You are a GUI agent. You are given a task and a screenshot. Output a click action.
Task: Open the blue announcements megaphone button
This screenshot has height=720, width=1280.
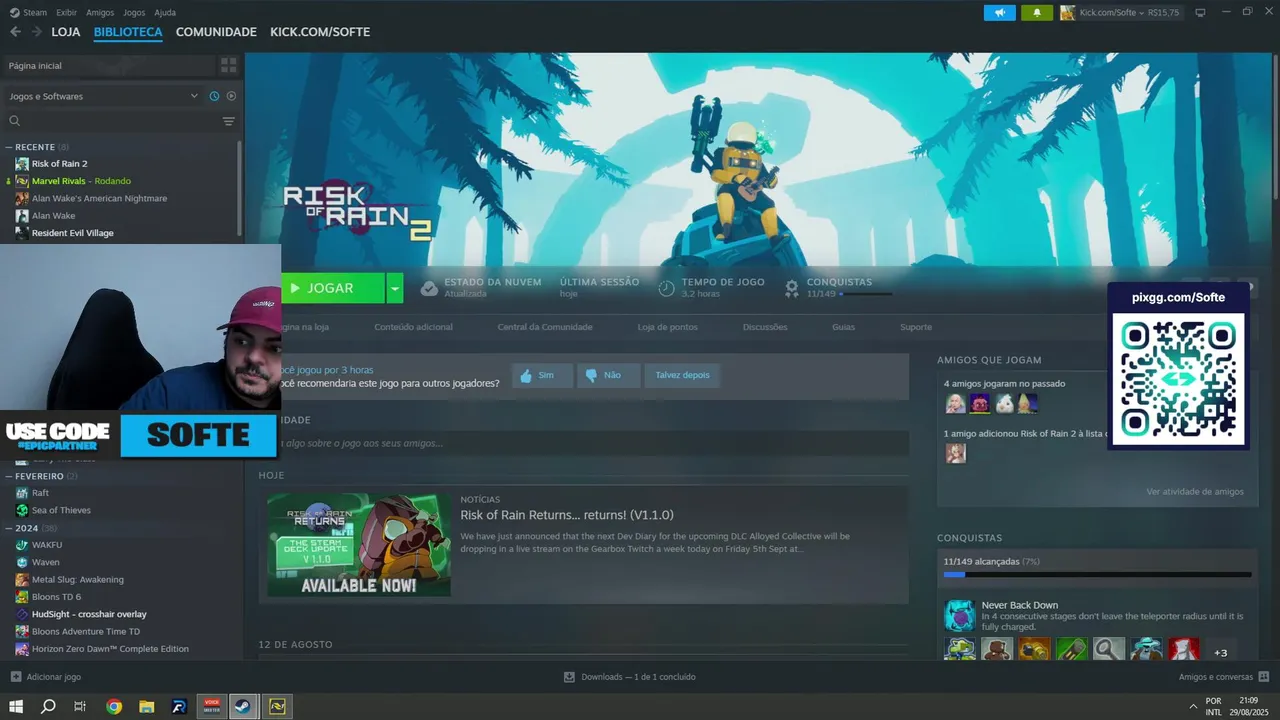point(999,13)
